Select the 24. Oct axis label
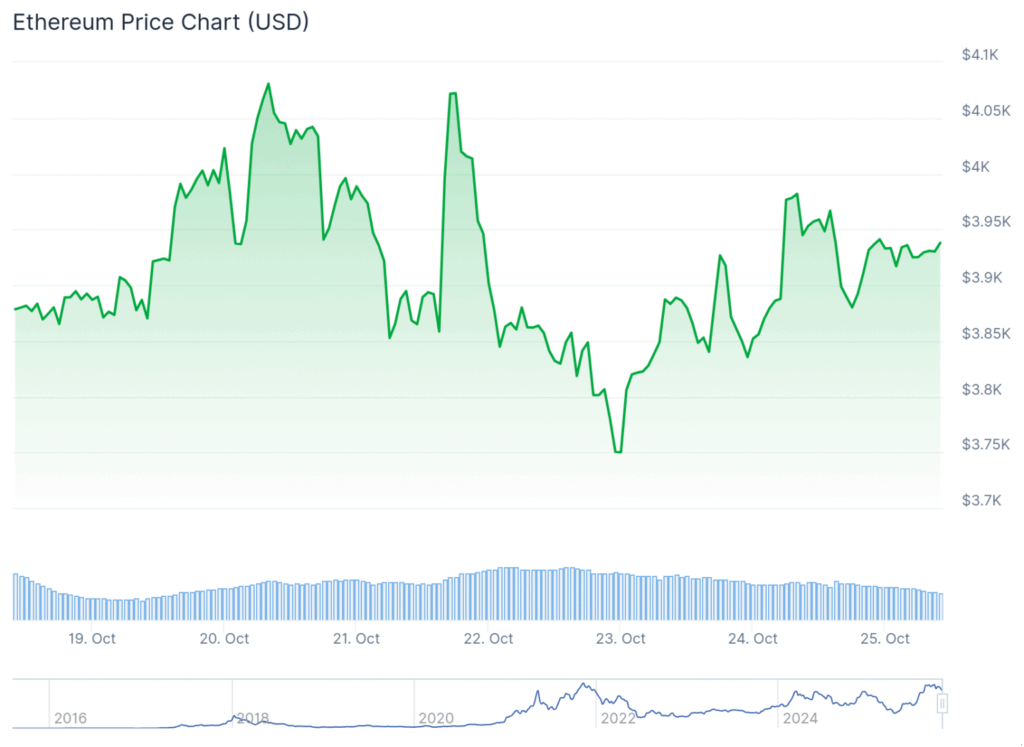Image resolution: width=1024 pixels, height=747 pixels. (753, 638)
